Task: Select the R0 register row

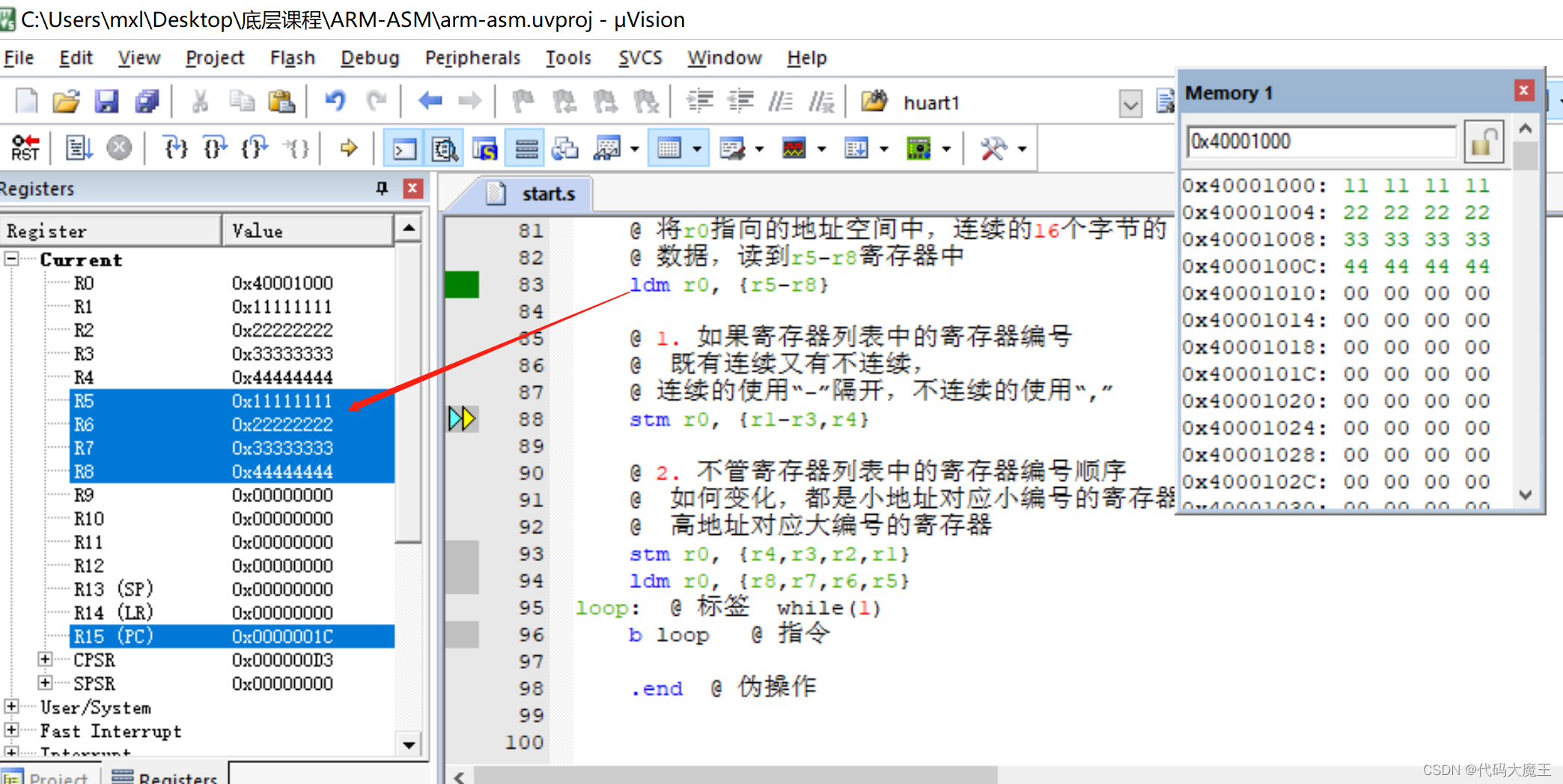Action: pyautogui.click(x=232, y=283)
